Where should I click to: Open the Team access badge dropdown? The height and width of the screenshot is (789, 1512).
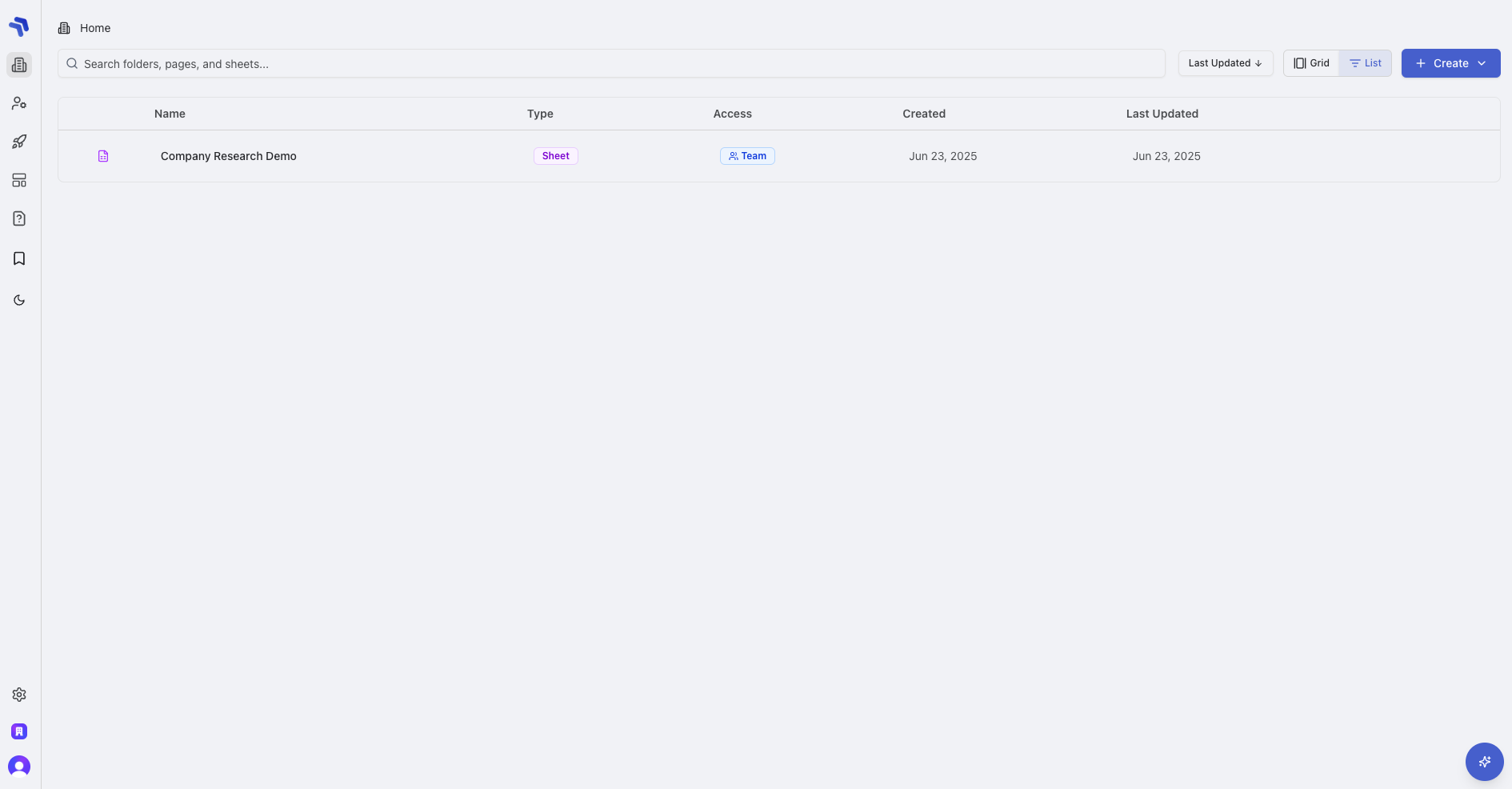pyautogui.click(x=747, y=156)
